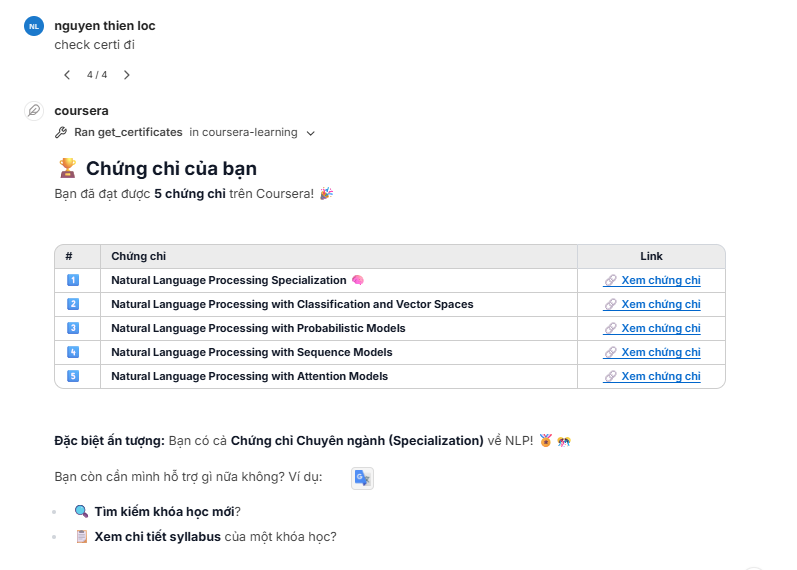Image resolution: width=797 pixels, height=570 pixels.
Task: Click the Link column header
Action: (x=651, y=256)
